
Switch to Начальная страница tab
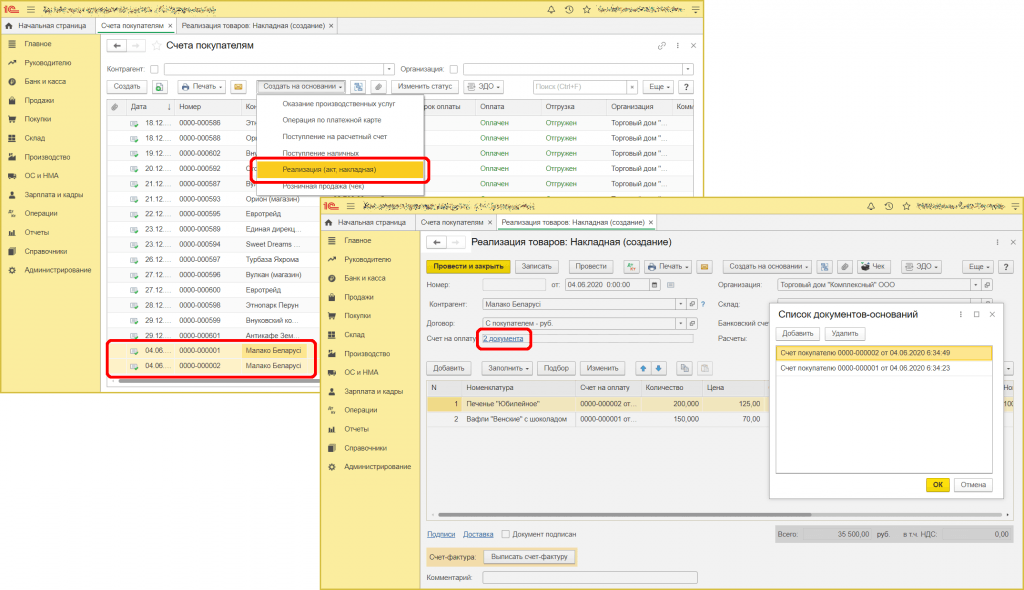click(53, 24)
